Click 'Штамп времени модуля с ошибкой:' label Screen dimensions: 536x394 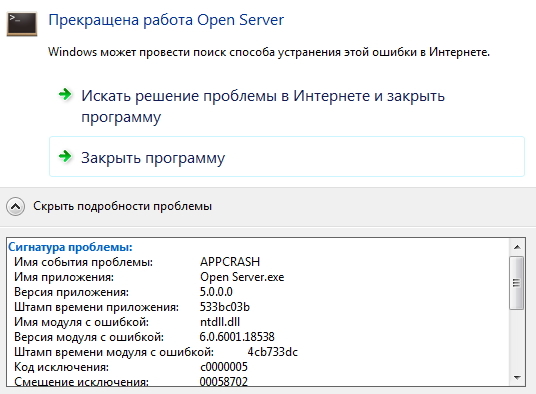[114, 352]
